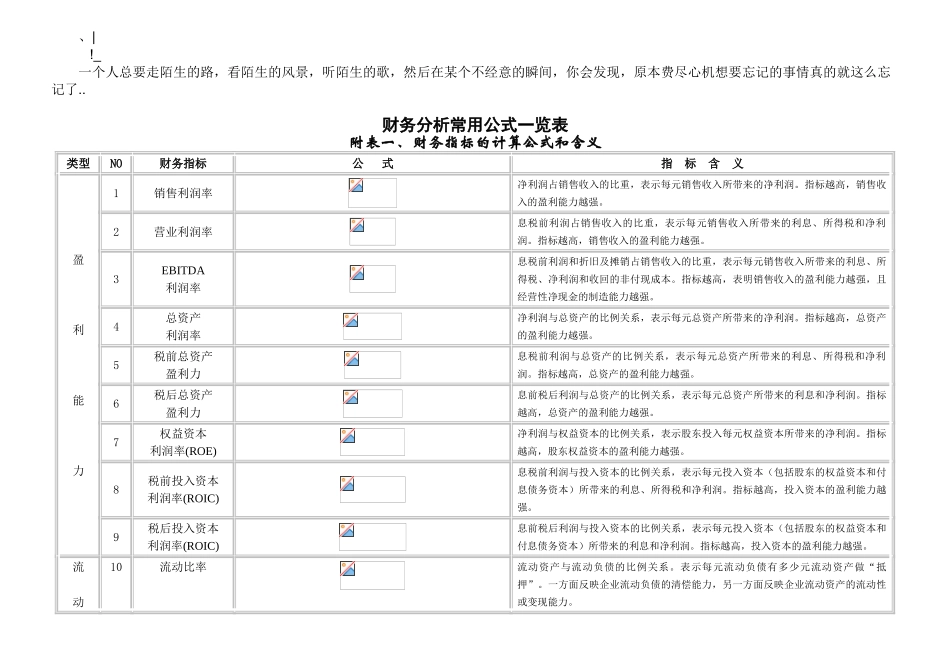Click the 公 式 column header
Screen dimensions: 950x672
tap(373, 164)
